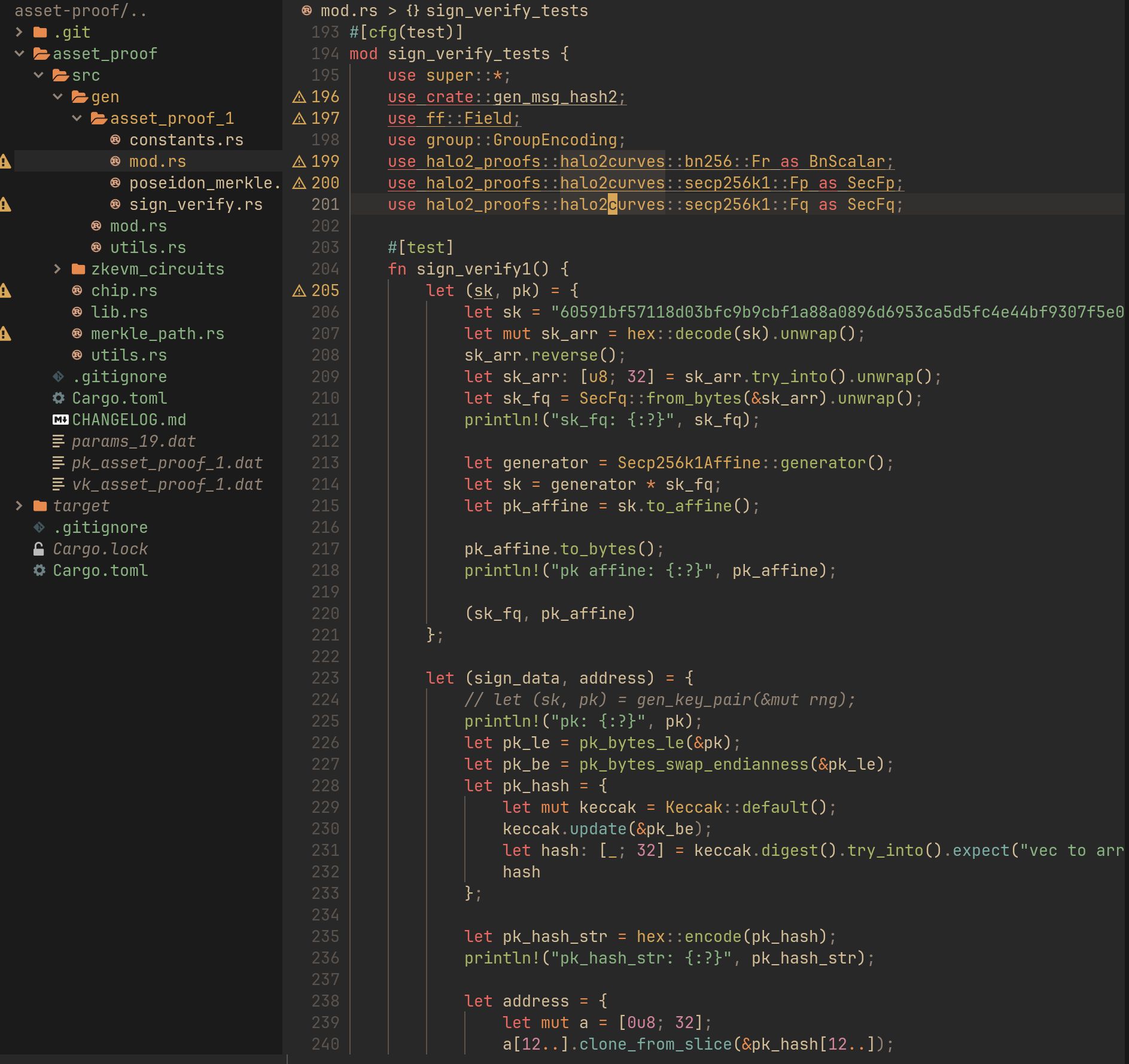The image size is (1129, 1064).
Task: Open constants.rs in the file tree
Action: [x=186, y=140]
